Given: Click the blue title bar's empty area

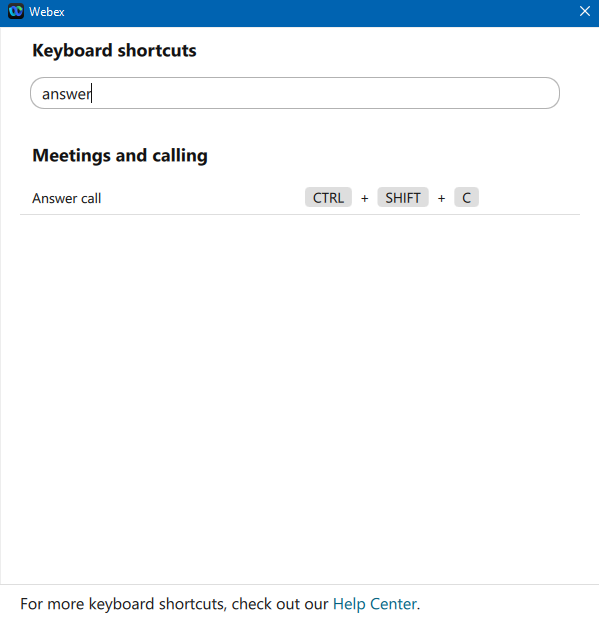Looking at the screenshot, I should point(320,12).
